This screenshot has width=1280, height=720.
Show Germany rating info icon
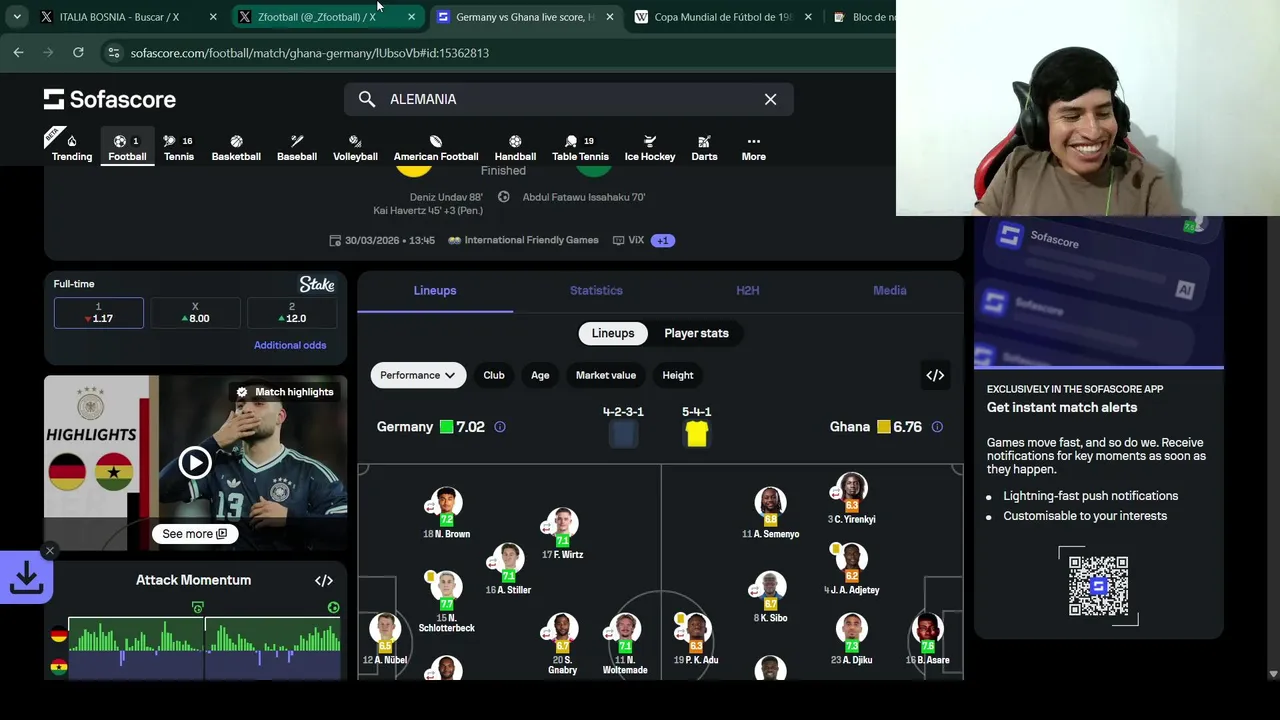coord(500,427)
